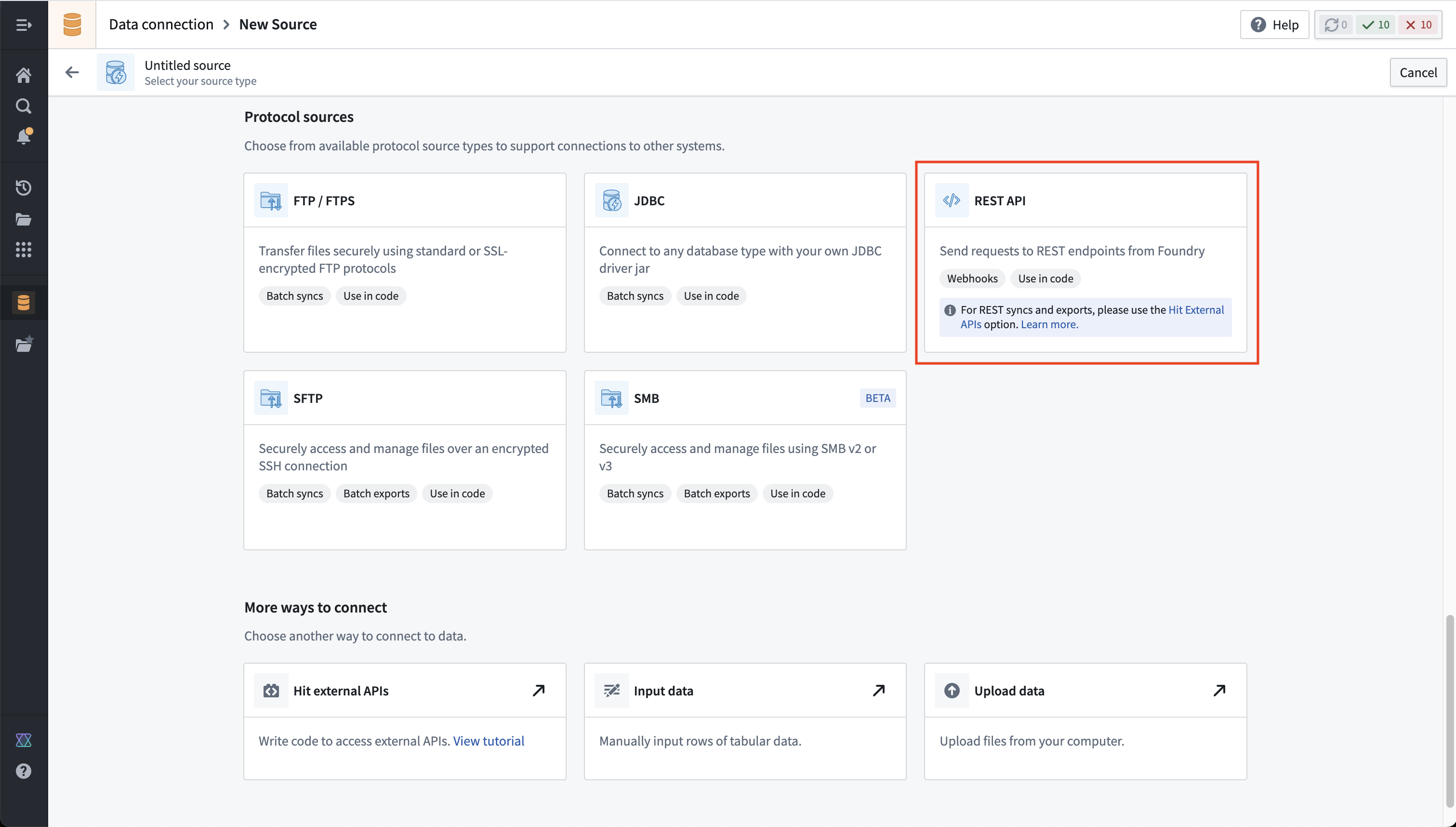Open the Recent history clock icon
The image size is (1456, 827).
[x=23, y=187]
